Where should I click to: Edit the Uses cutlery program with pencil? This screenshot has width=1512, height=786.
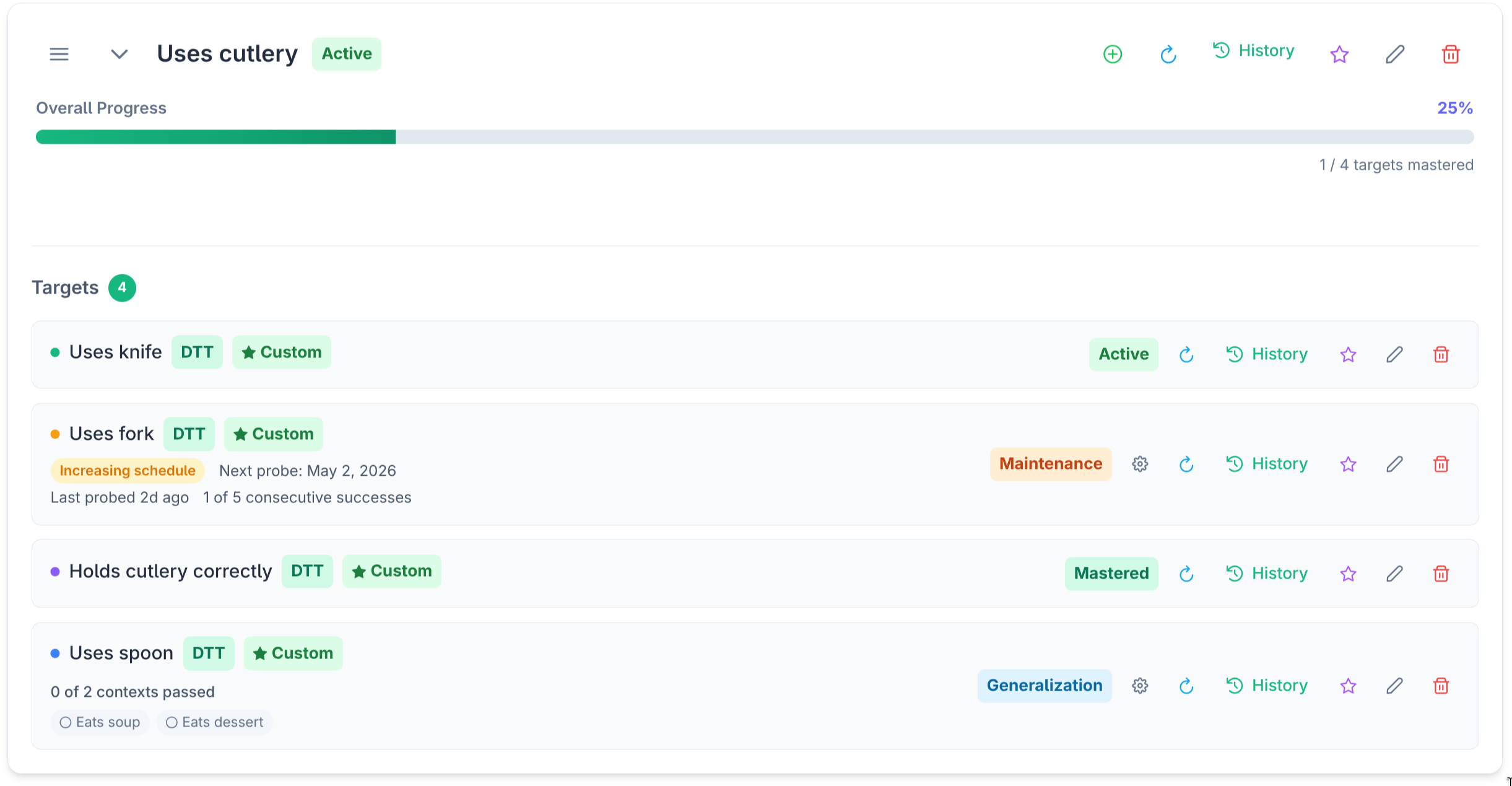(1394, 55)
